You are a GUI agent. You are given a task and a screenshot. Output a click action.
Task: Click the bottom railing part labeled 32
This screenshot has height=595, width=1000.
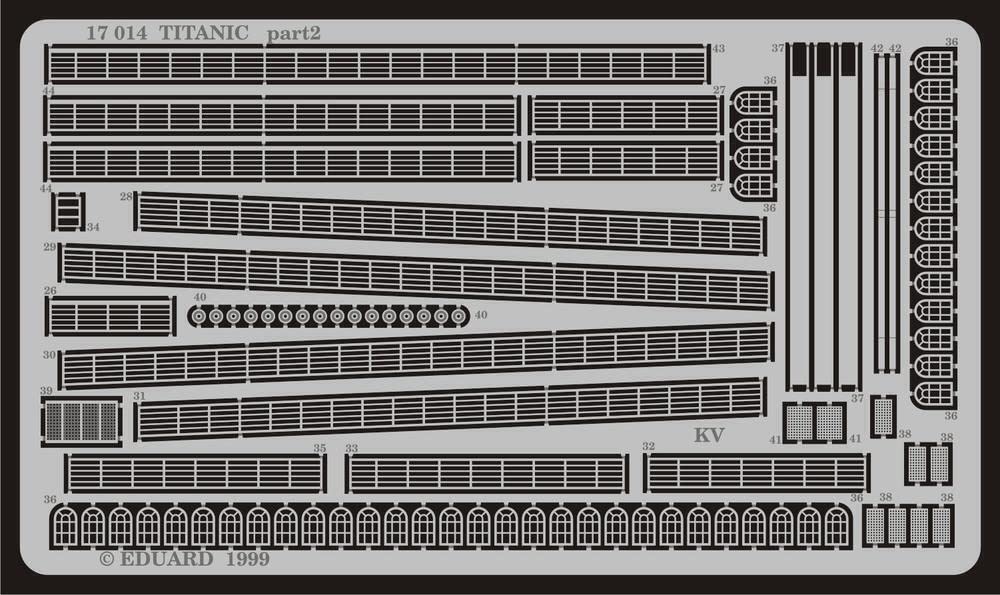pos(756,473)
